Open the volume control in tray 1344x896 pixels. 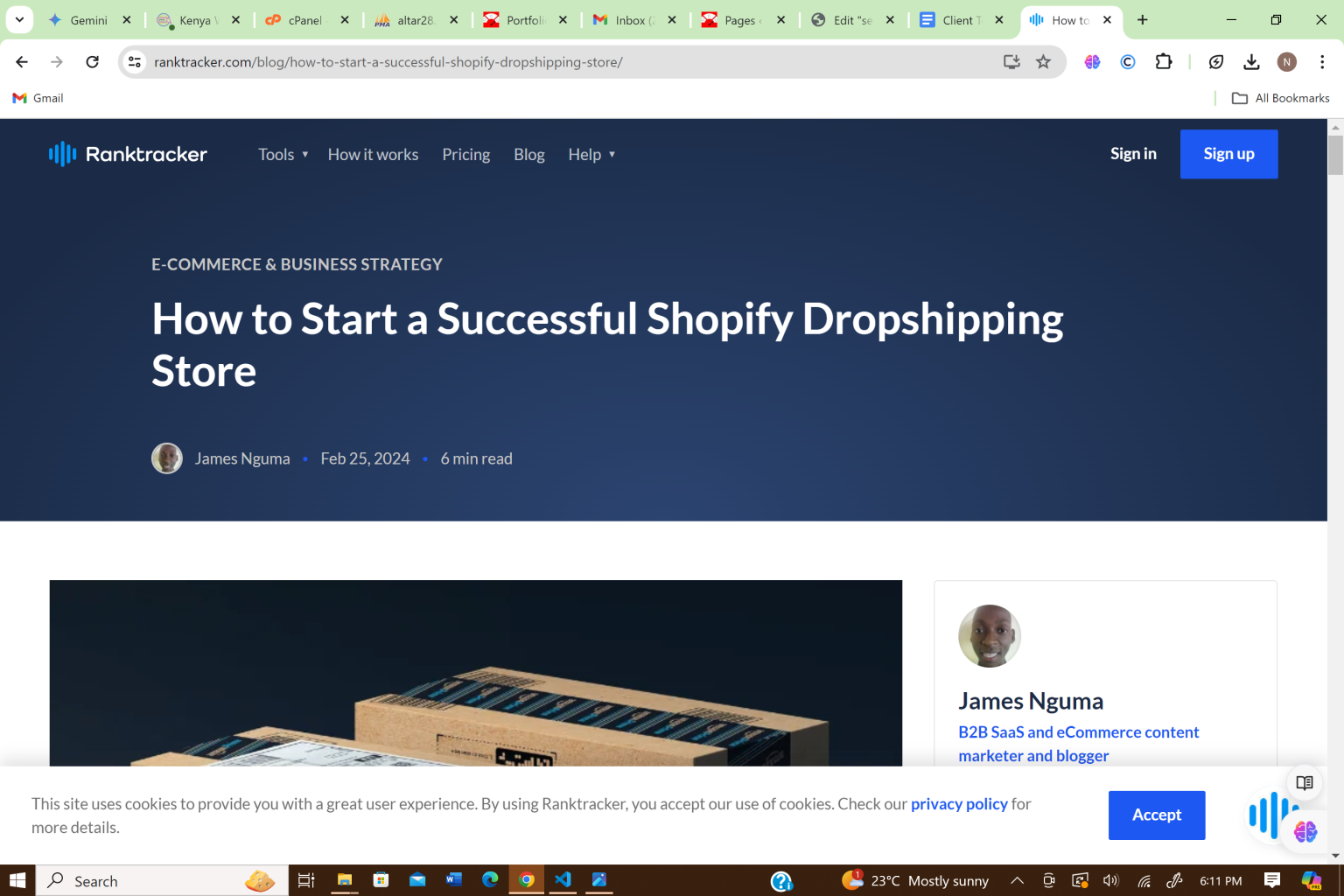tap(1111, 880)
